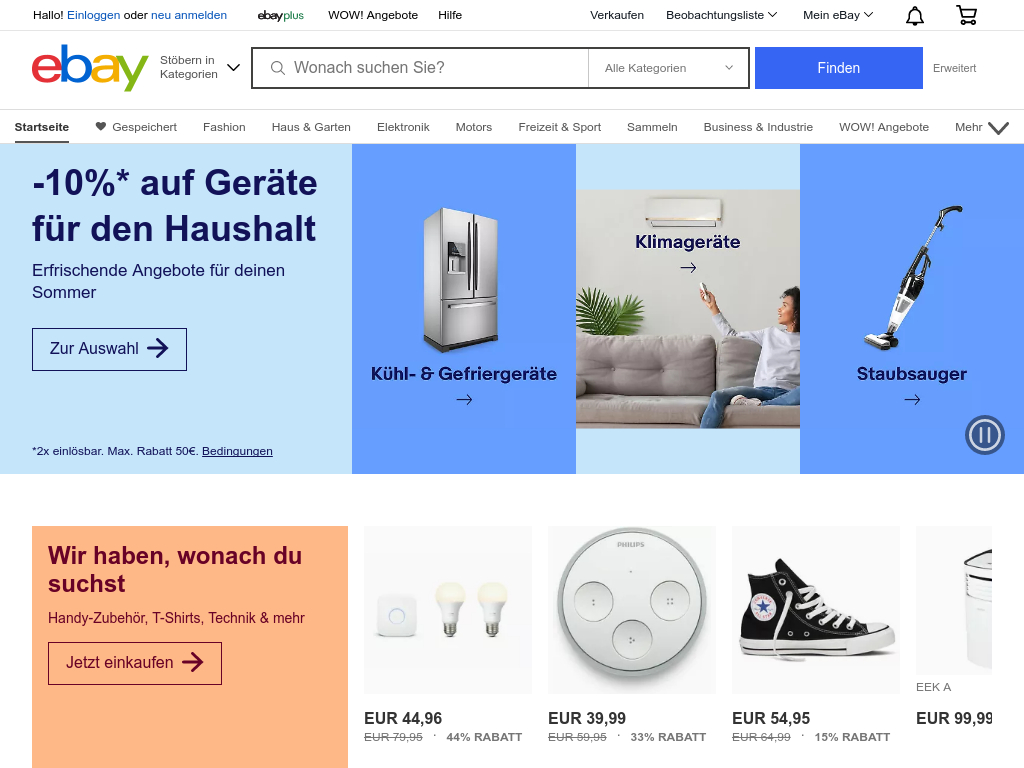The height and width of the screenshot is (768, 1024).
Task: Open the notifications bell
Action: tap(914, 15)
